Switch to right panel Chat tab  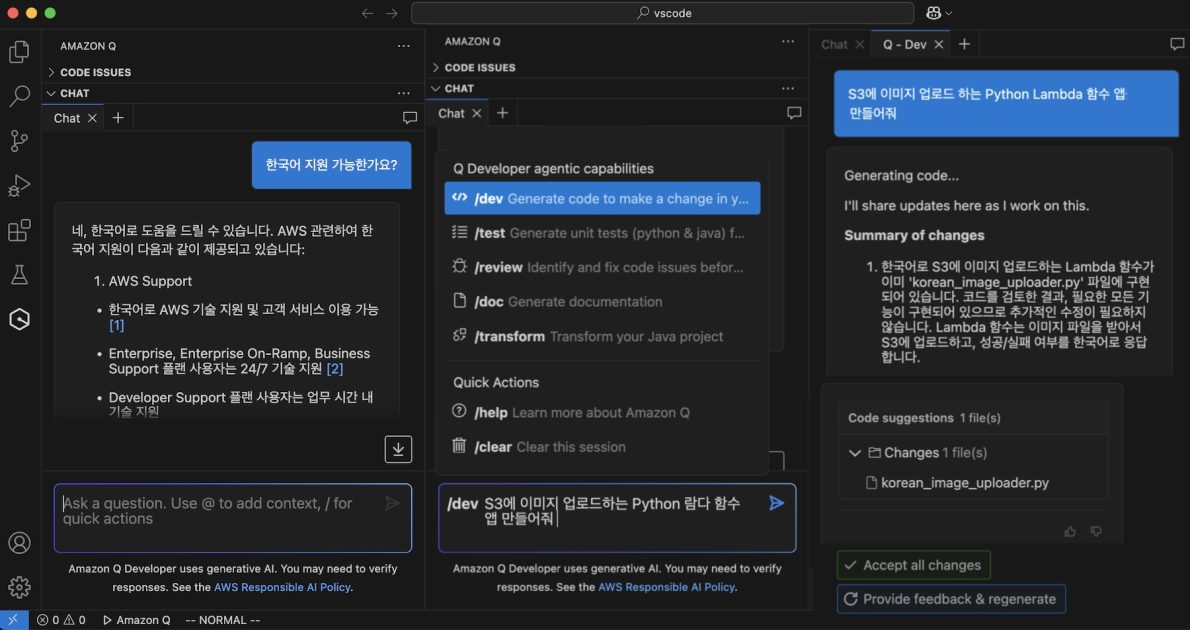834,44
